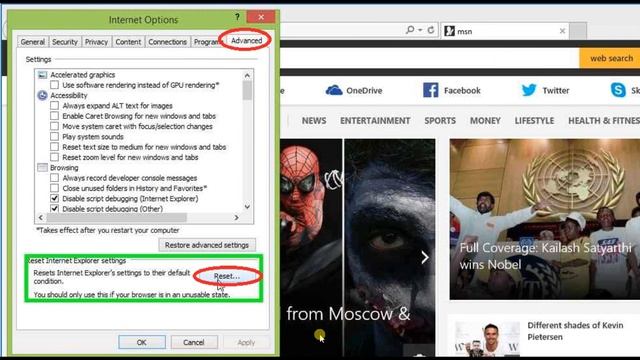
Task: Enable Caret Browsing for new windows and tabs
Action: [x=54, y=116]
